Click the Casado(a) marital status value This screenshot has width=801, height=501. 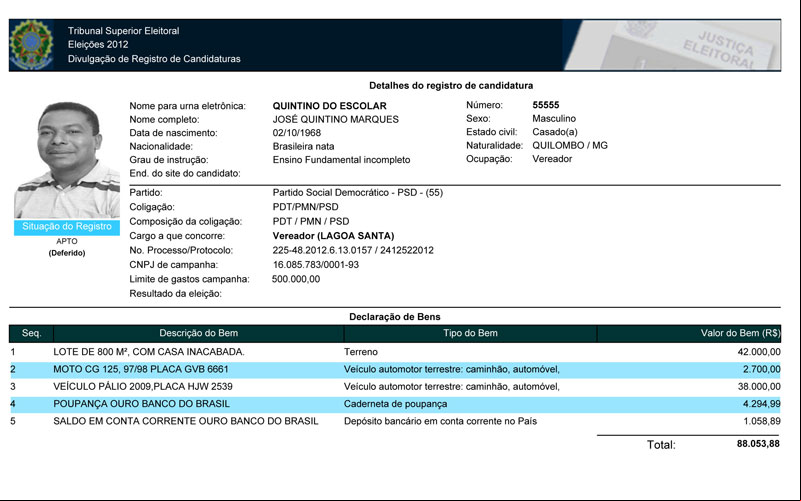coord(555,132)
